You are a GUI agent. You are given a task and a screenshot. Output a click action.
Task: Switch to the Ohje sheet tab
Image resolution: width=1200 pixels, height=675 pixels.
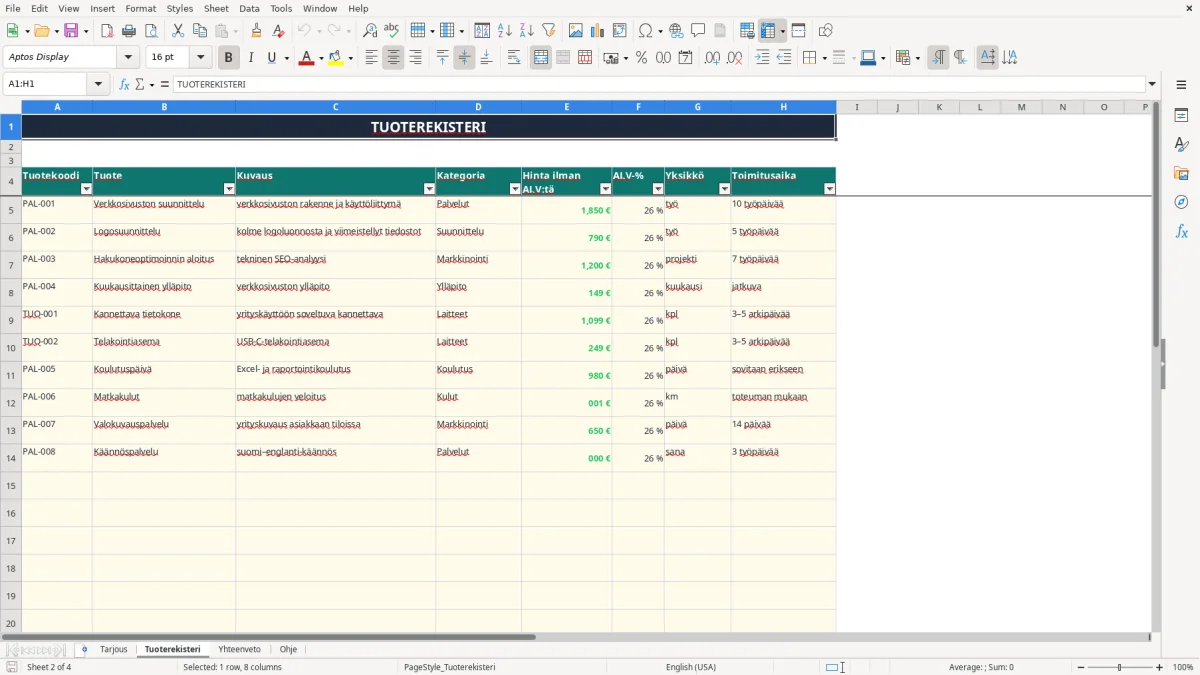pyautogui.click(x=288, y=649)
